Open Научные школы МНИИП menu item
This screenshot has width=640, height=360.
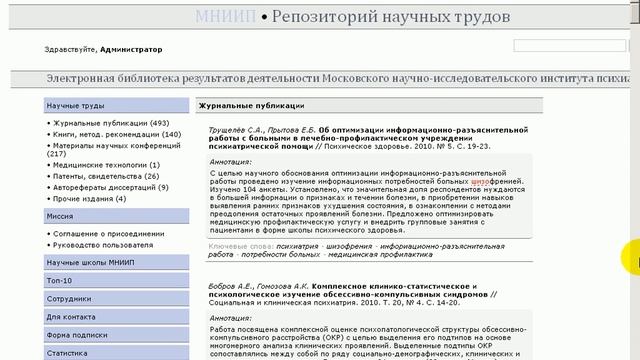click(116, 262)
